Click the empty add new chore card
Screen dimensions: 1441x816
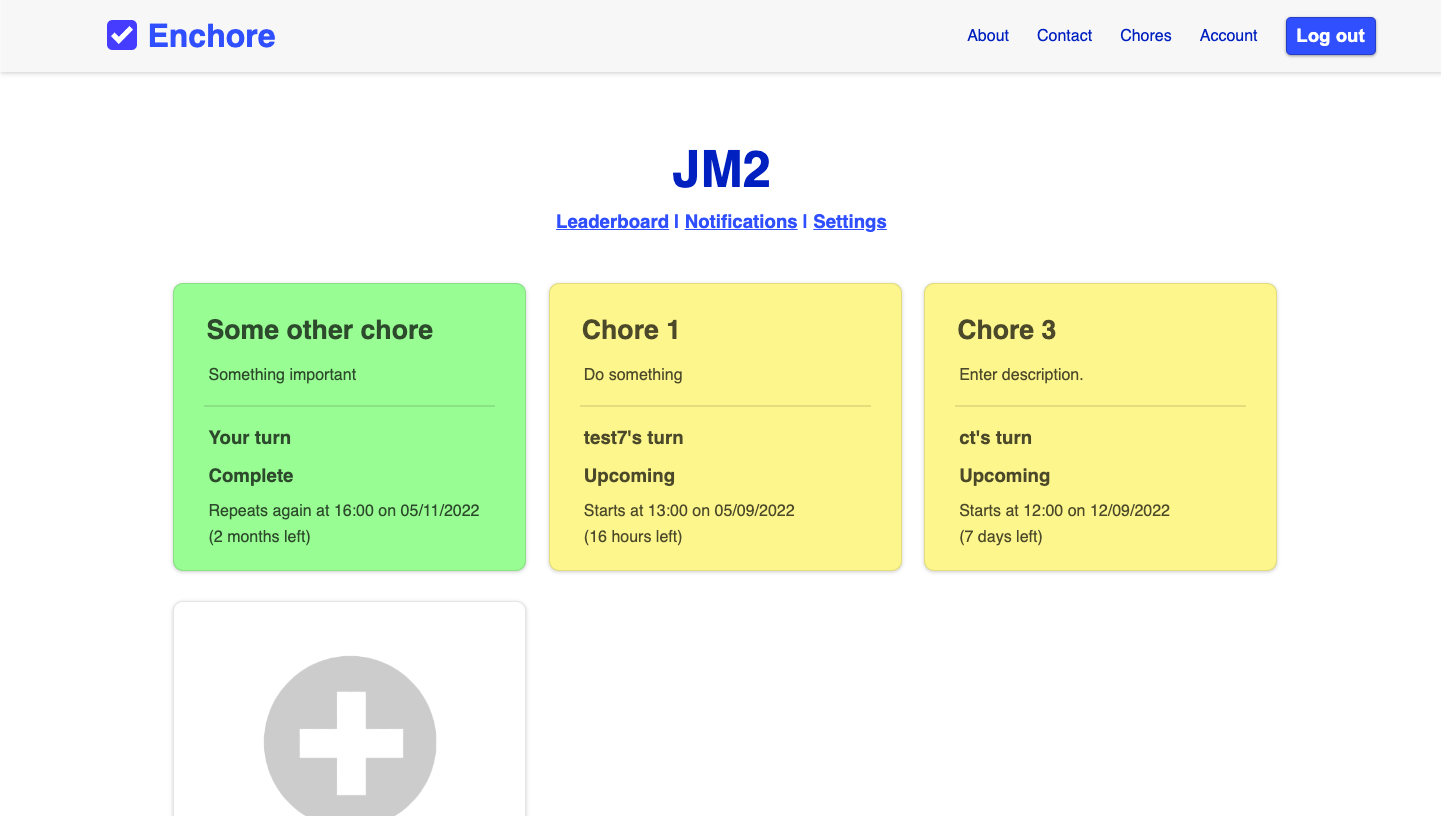pyautogui.click(x=349, y=630)
